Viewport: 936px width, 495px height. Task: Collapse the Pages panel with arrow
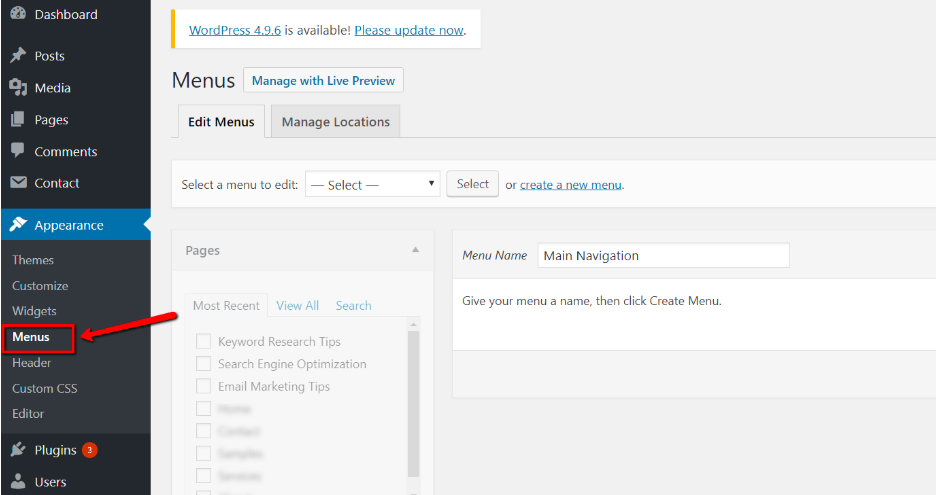click(x=415, y=250)
